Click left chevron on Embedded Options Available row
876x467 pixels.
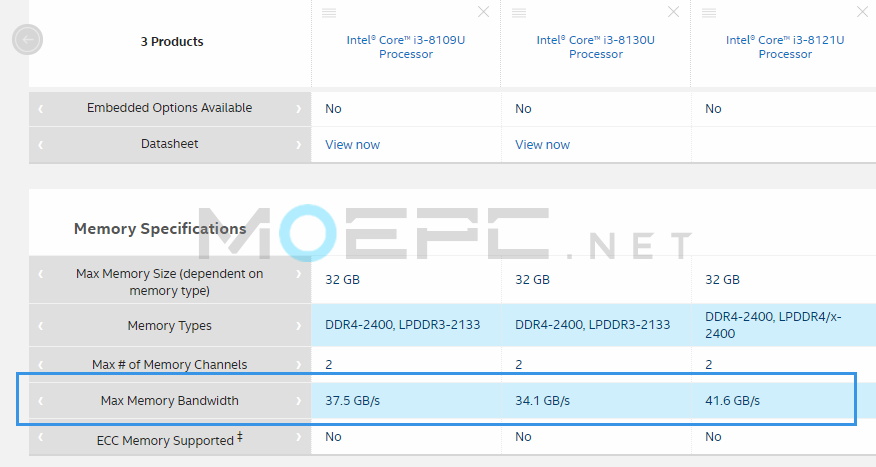[x=41, y=109]
